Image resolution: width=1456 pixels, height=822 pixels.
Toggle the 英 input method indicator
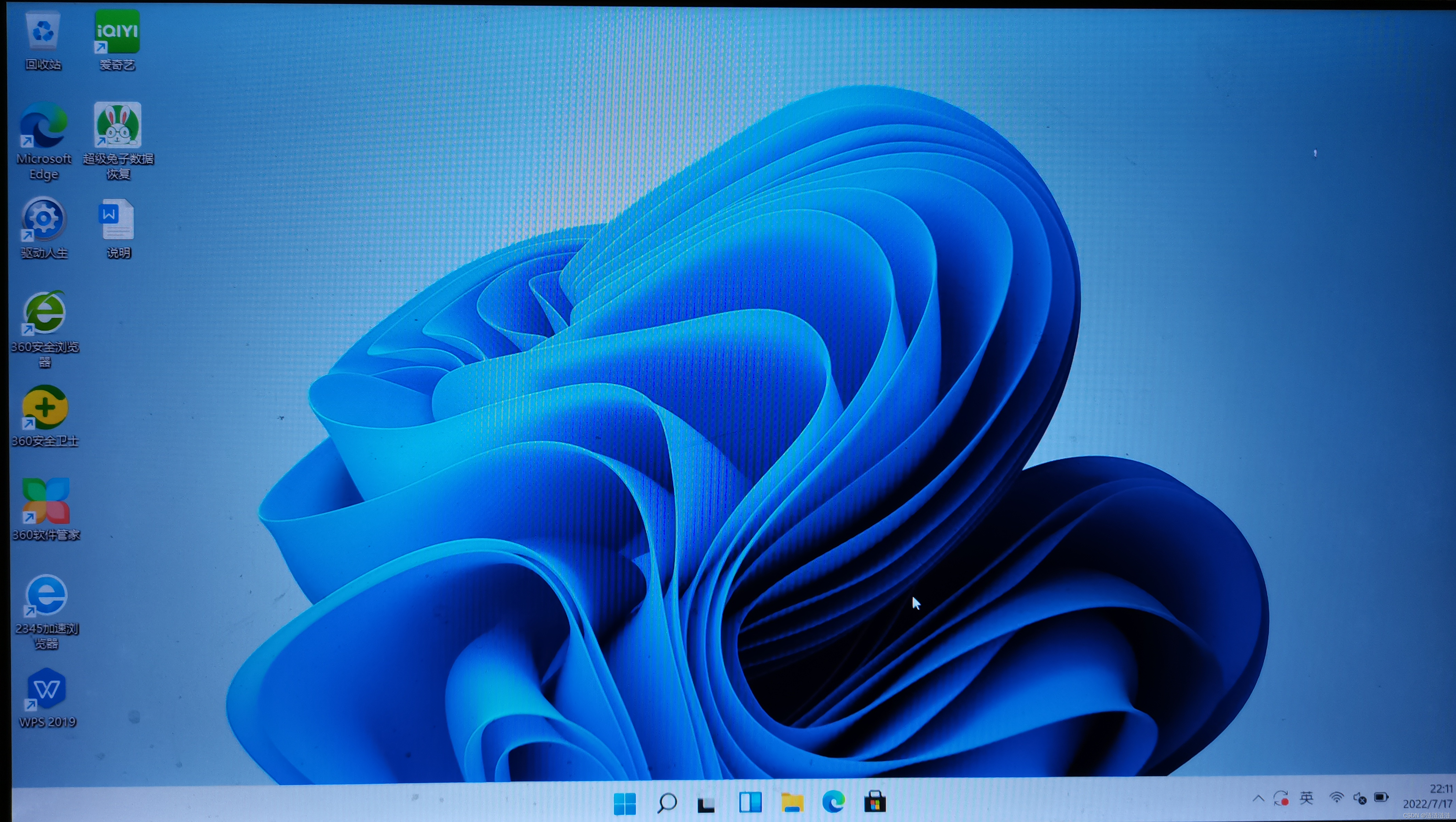point(1306,798)
